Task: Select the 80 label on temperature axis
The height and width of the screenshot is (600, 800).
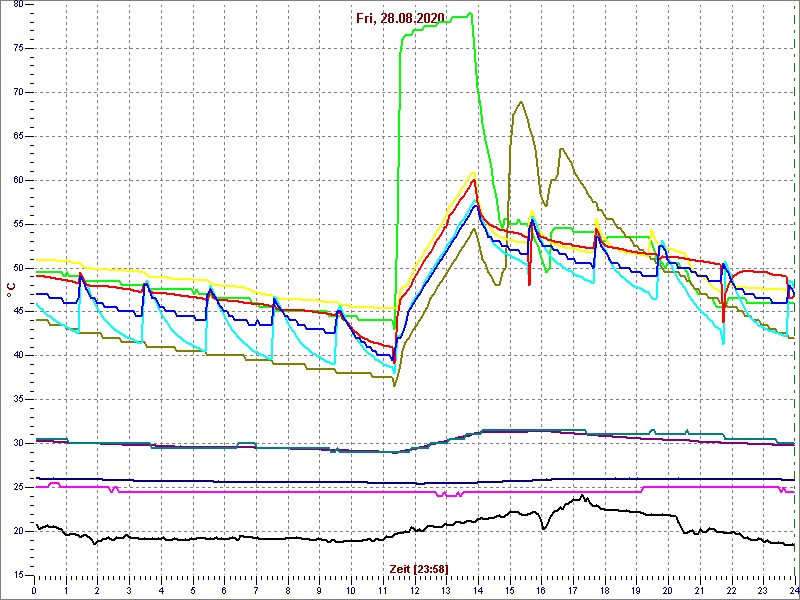Action: click(18, 5)
